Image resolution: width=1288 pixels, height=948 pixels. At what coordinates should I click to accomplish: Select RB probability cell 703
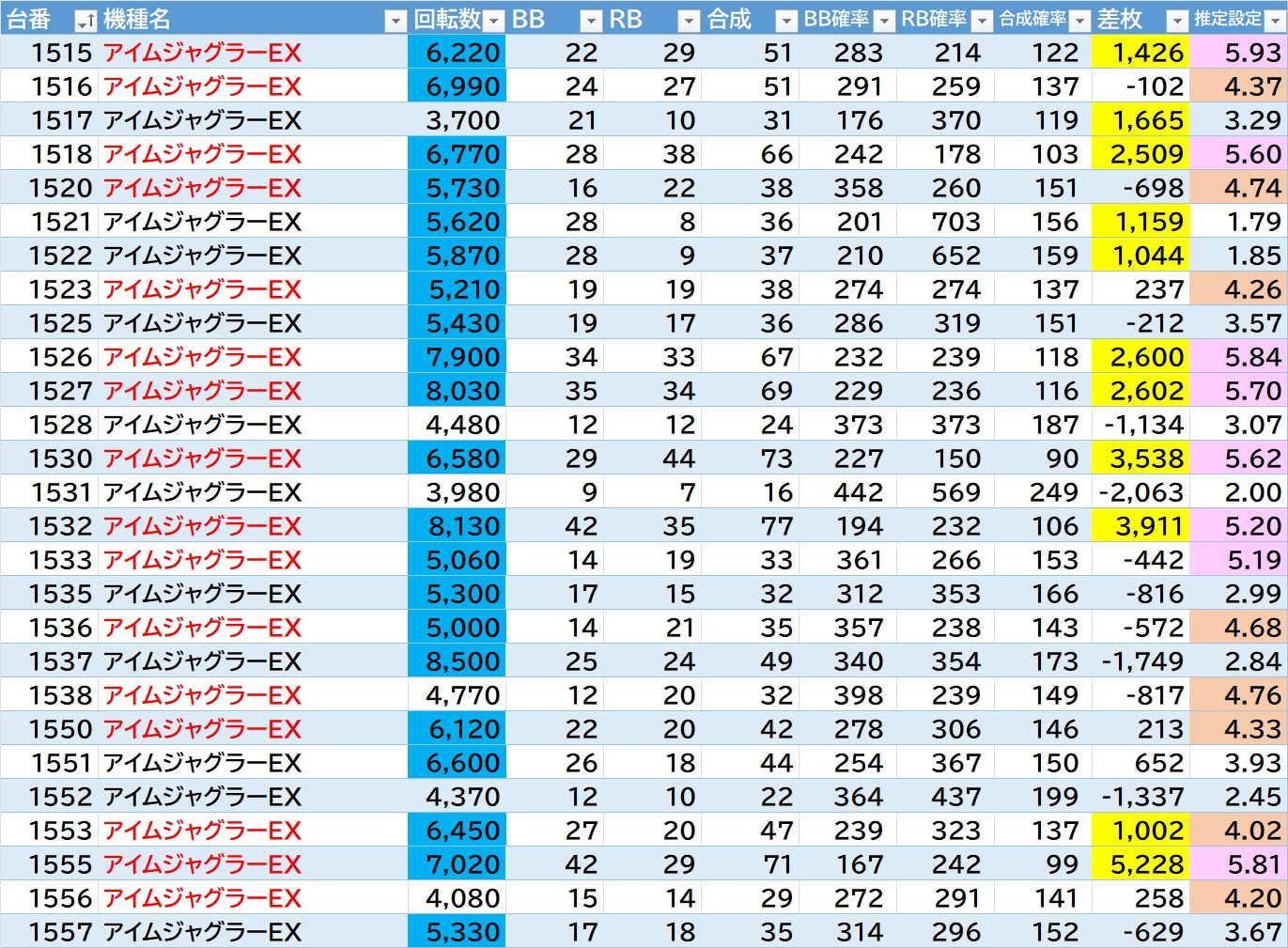click(945, 222)
